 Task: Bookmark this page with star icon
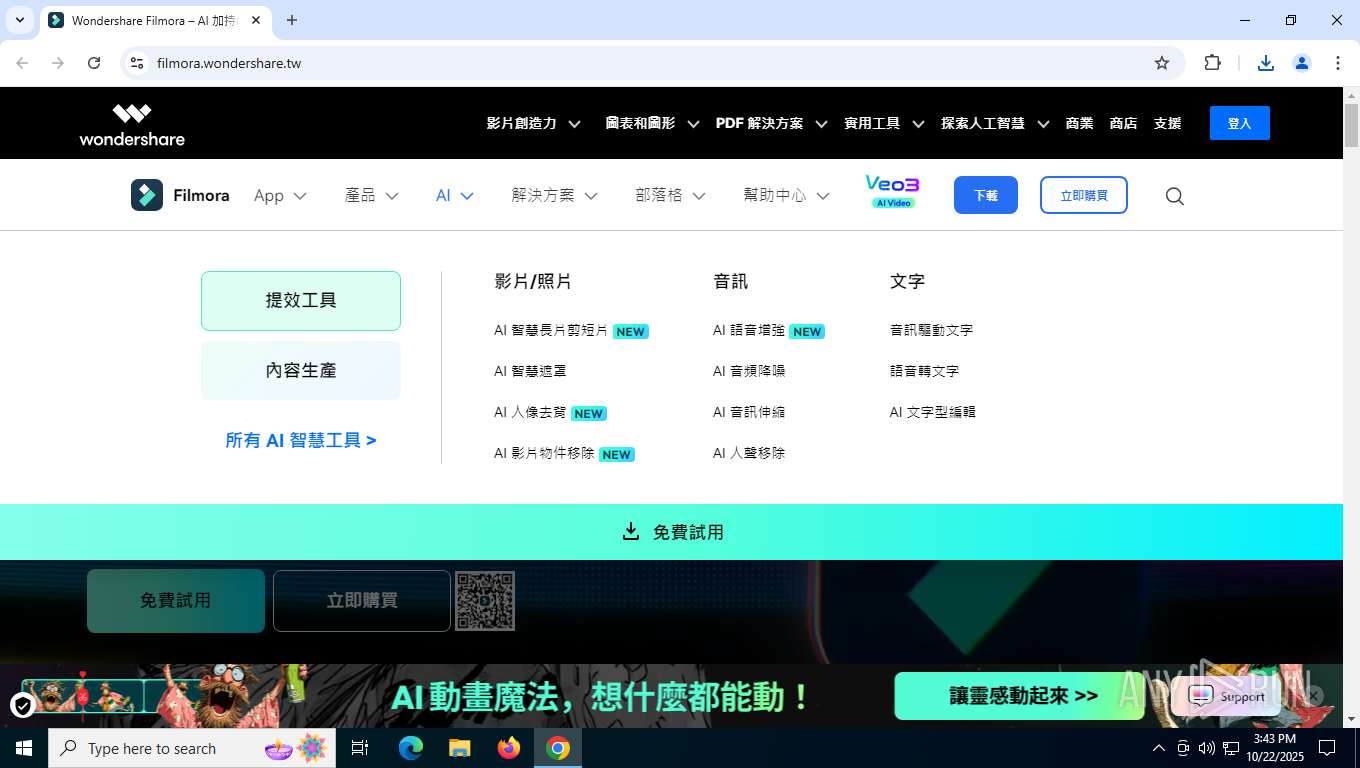click(1162, 63)
